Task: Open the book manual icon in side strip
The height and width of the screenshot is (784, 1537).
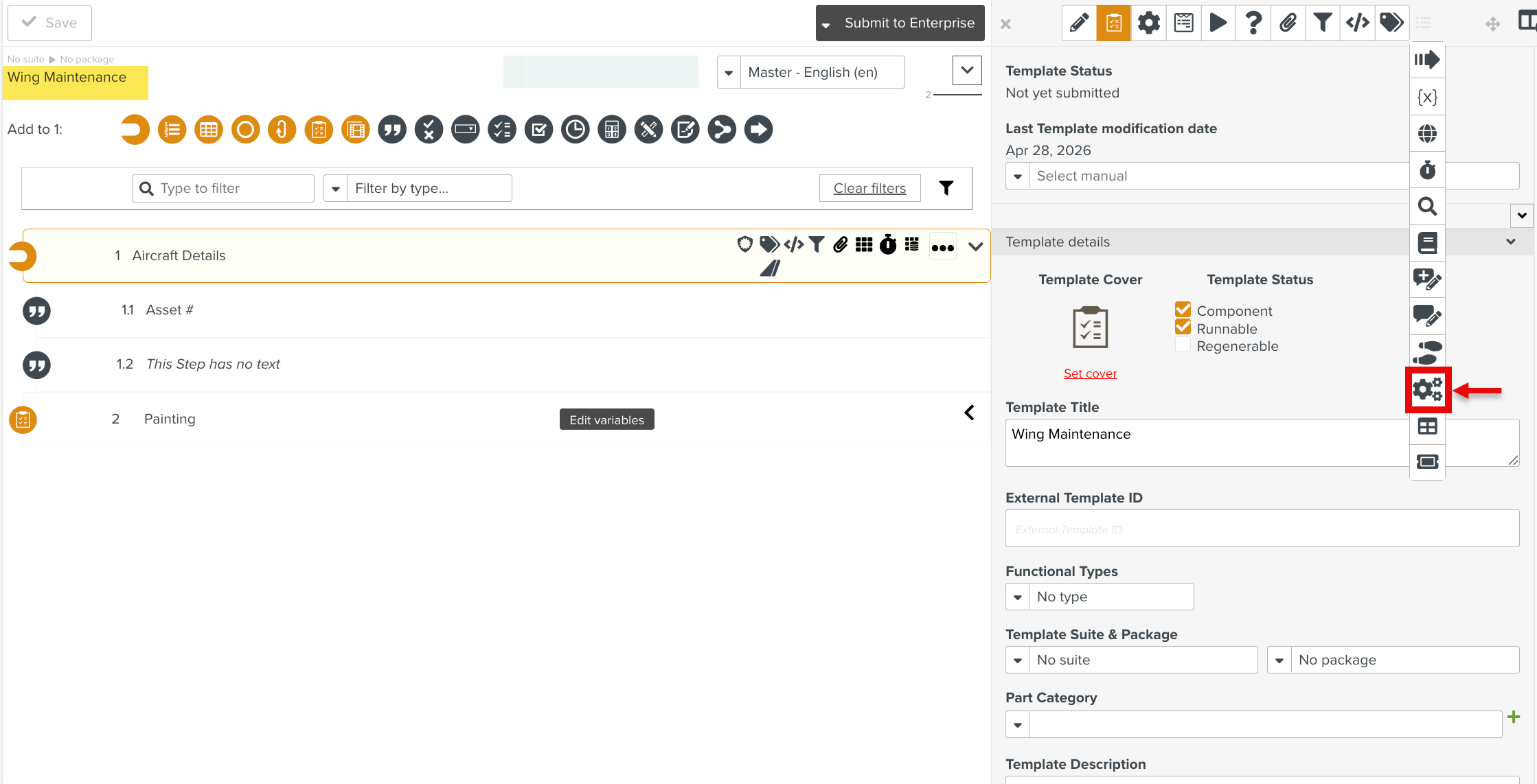Action: (1427, 242)
